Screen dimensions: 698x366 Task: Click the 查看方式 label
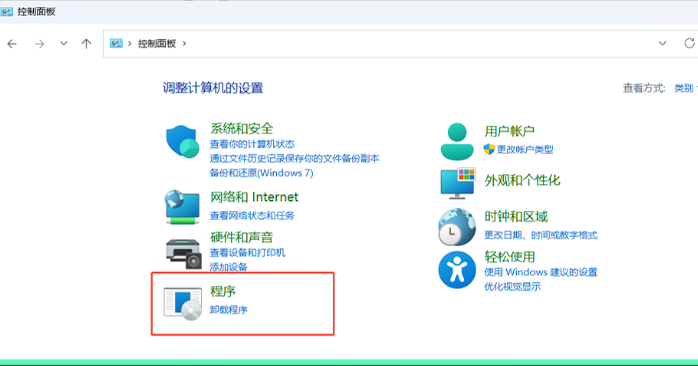644,88
